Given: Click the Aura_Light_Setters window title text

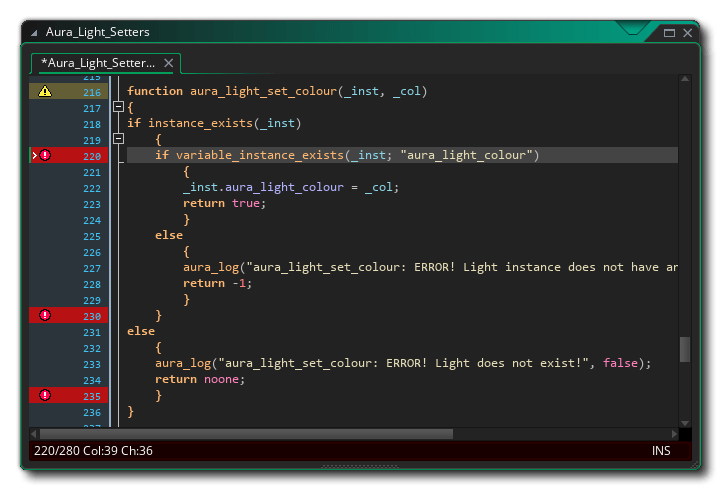Looking at the screenshot, I should (x=97, y=32).
